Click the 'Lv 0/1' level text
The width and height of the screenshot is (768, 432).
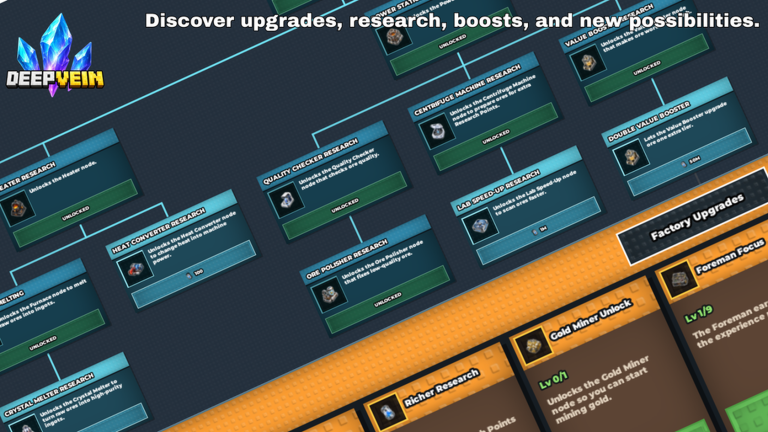click(553, 380)
